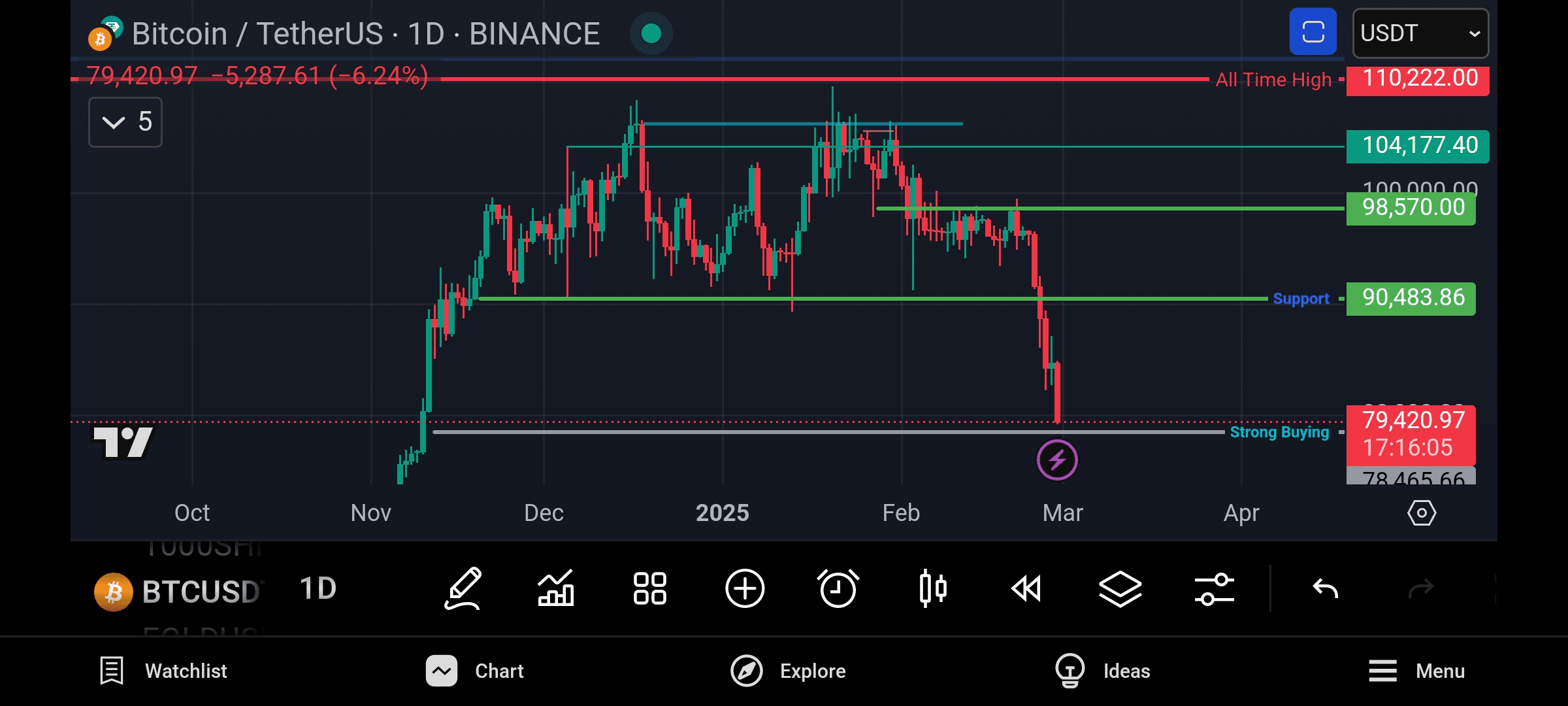
Task: Create an alert with the alarm clock icon
Action: click(x=838, y=588)
